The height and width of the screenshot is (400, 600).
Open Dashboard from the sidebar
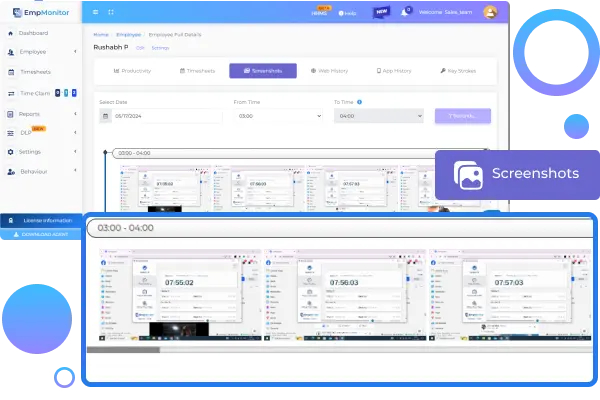point(33,33)
